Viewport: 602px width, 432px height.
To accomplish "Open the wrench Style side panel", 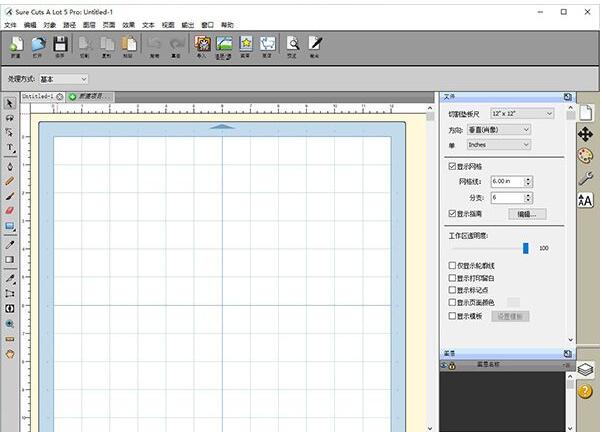I will 586,178.
